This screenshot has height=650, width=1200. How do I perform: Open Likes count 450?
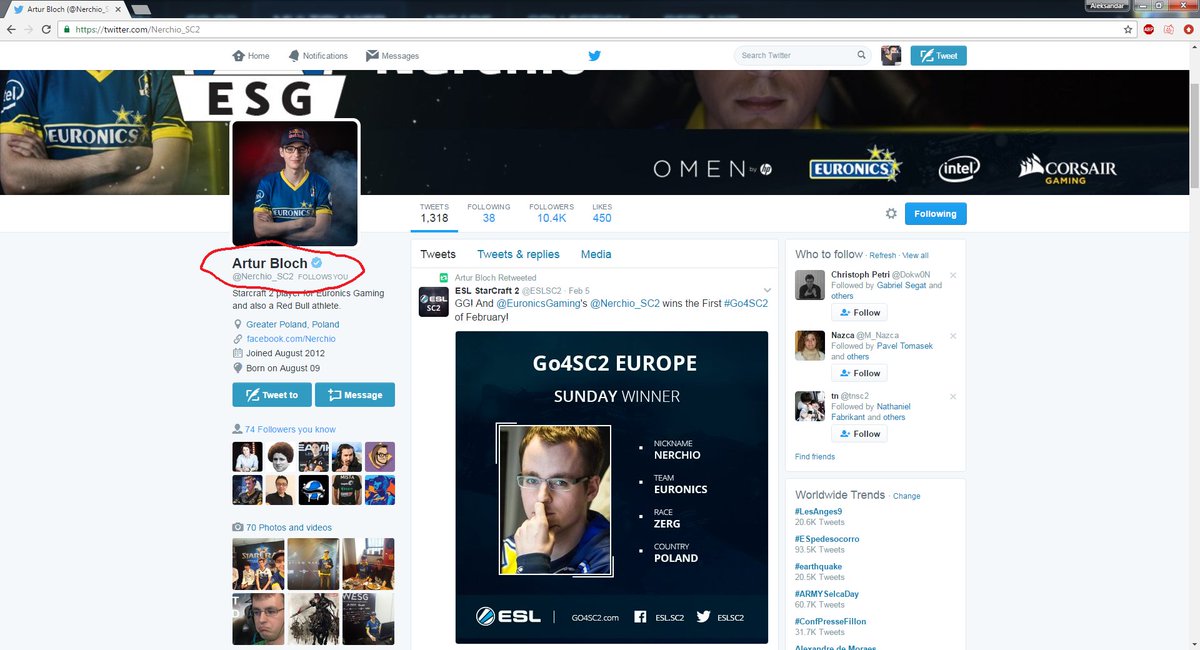(x=602, y=212)
